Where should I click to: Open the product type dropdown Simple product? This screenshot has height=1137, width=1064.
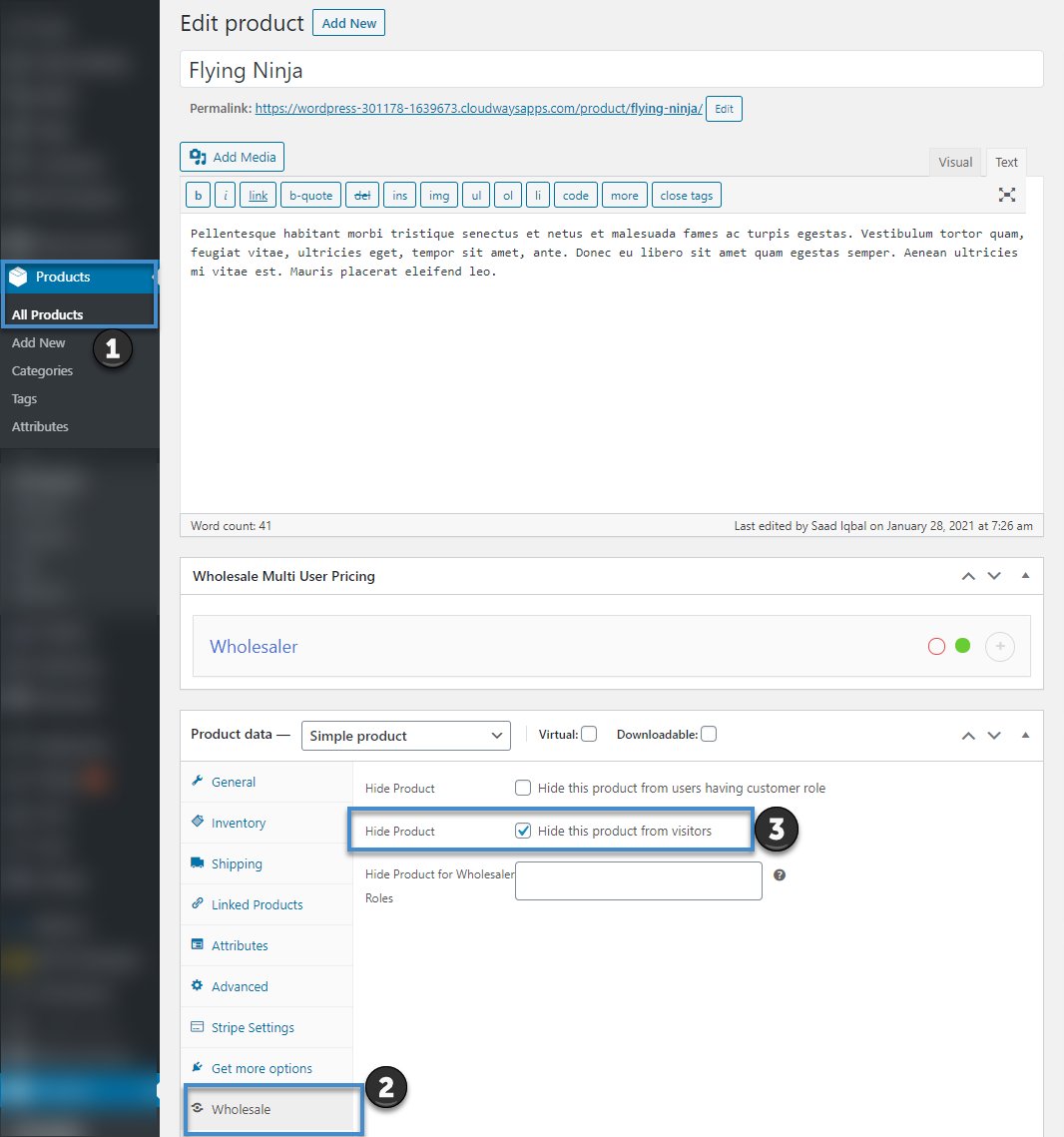point(406,736)
